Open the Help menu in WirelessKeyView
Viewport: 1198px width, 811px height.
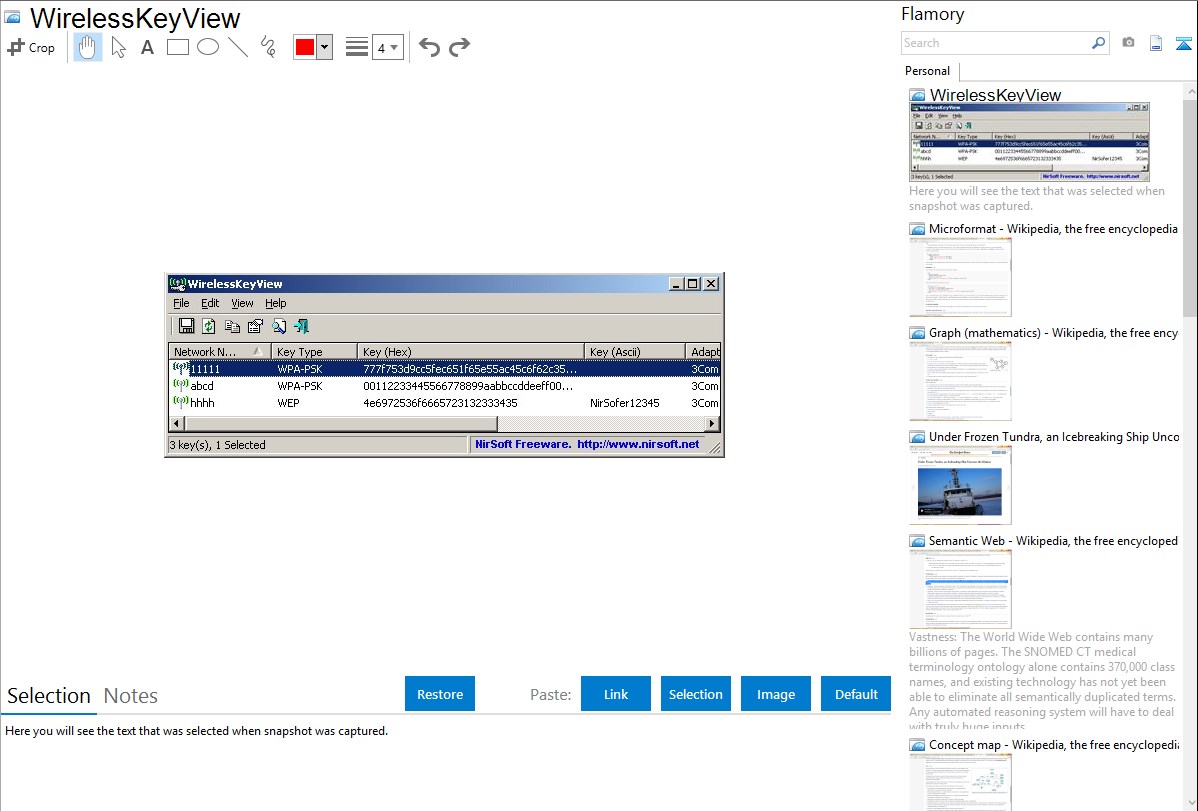[276, 303]
